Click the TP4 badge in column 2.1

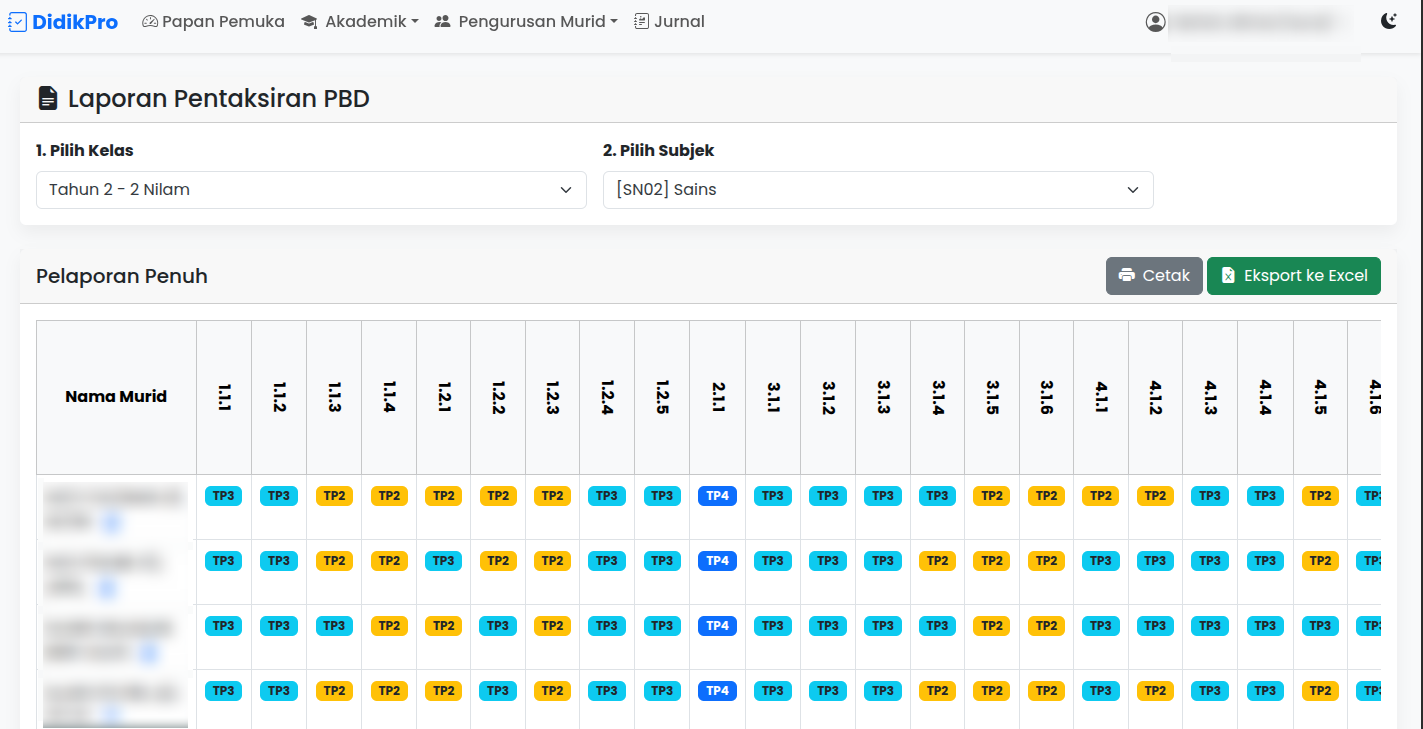click(x=717, y=495)
